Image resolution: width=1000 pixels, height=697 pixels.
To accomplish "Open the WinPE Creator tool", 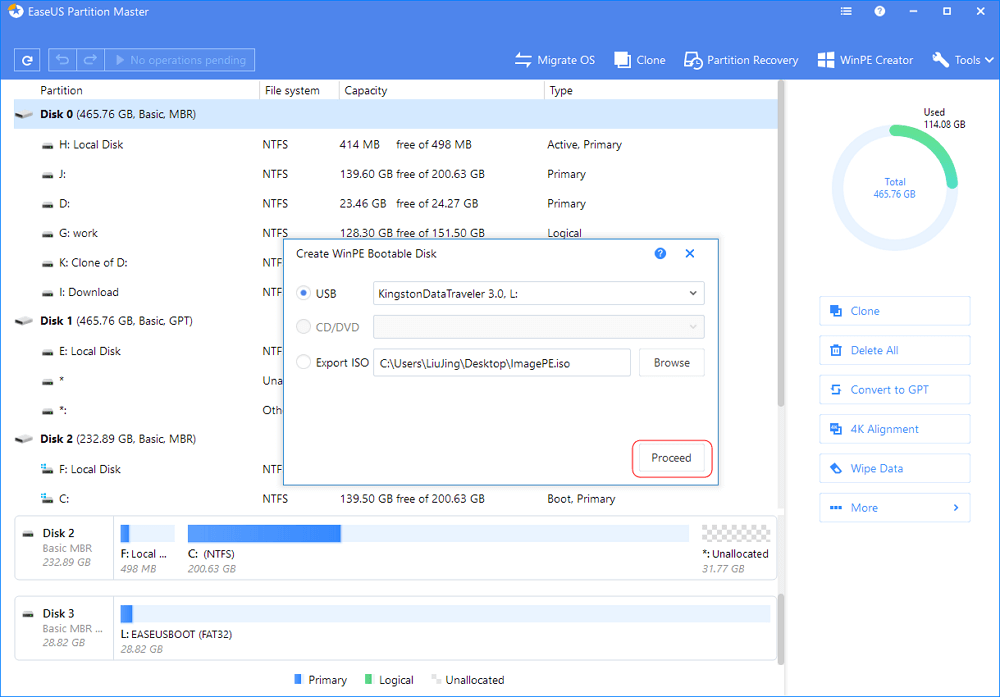I will (x=865, y=60).
